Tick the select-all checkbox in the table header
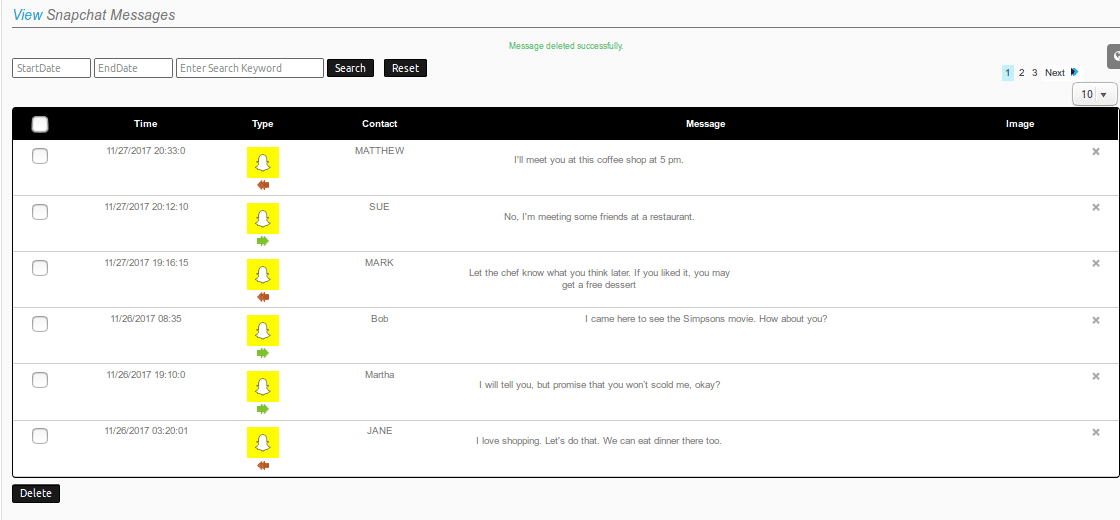The height and width of the screenshot is (520, 1120). (40, 124)
